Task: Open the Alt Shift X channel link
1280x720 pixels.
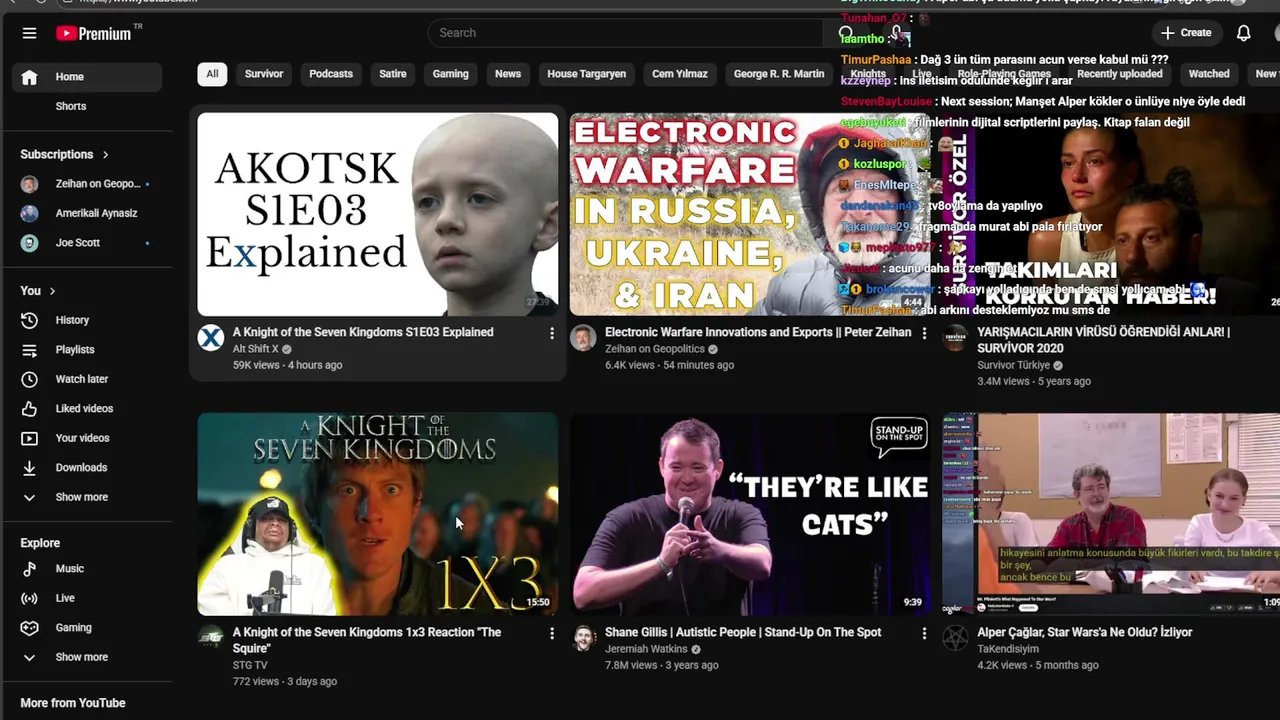Action: coord(256,349)
